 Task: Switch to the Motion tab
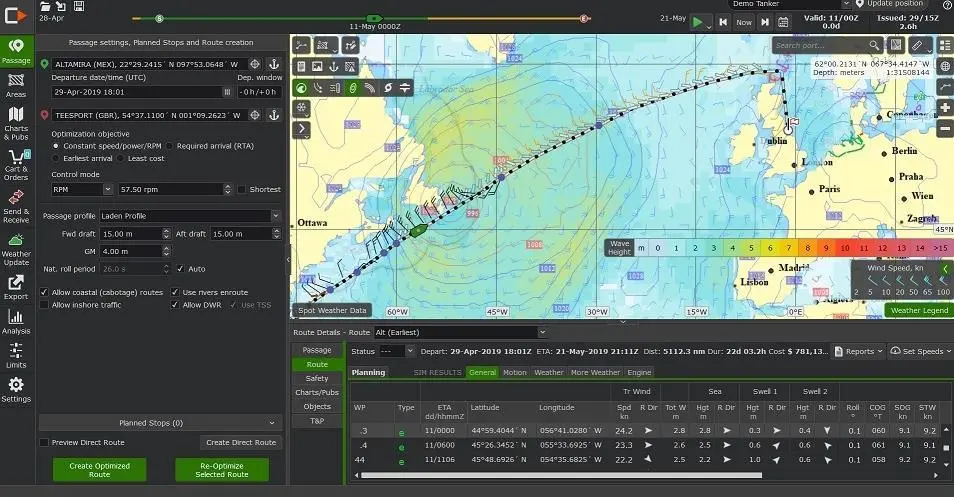515,372
